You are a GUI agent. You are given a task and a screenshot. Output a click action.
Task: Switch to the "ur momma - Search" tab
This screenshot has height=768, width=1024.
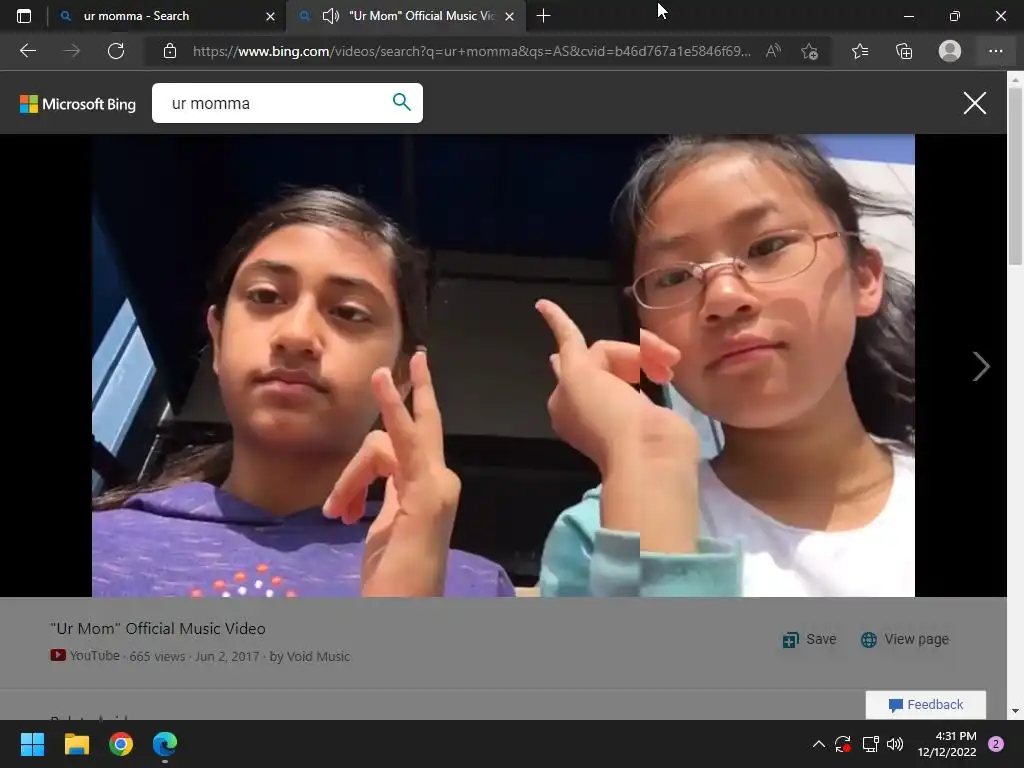pos(167,16)
